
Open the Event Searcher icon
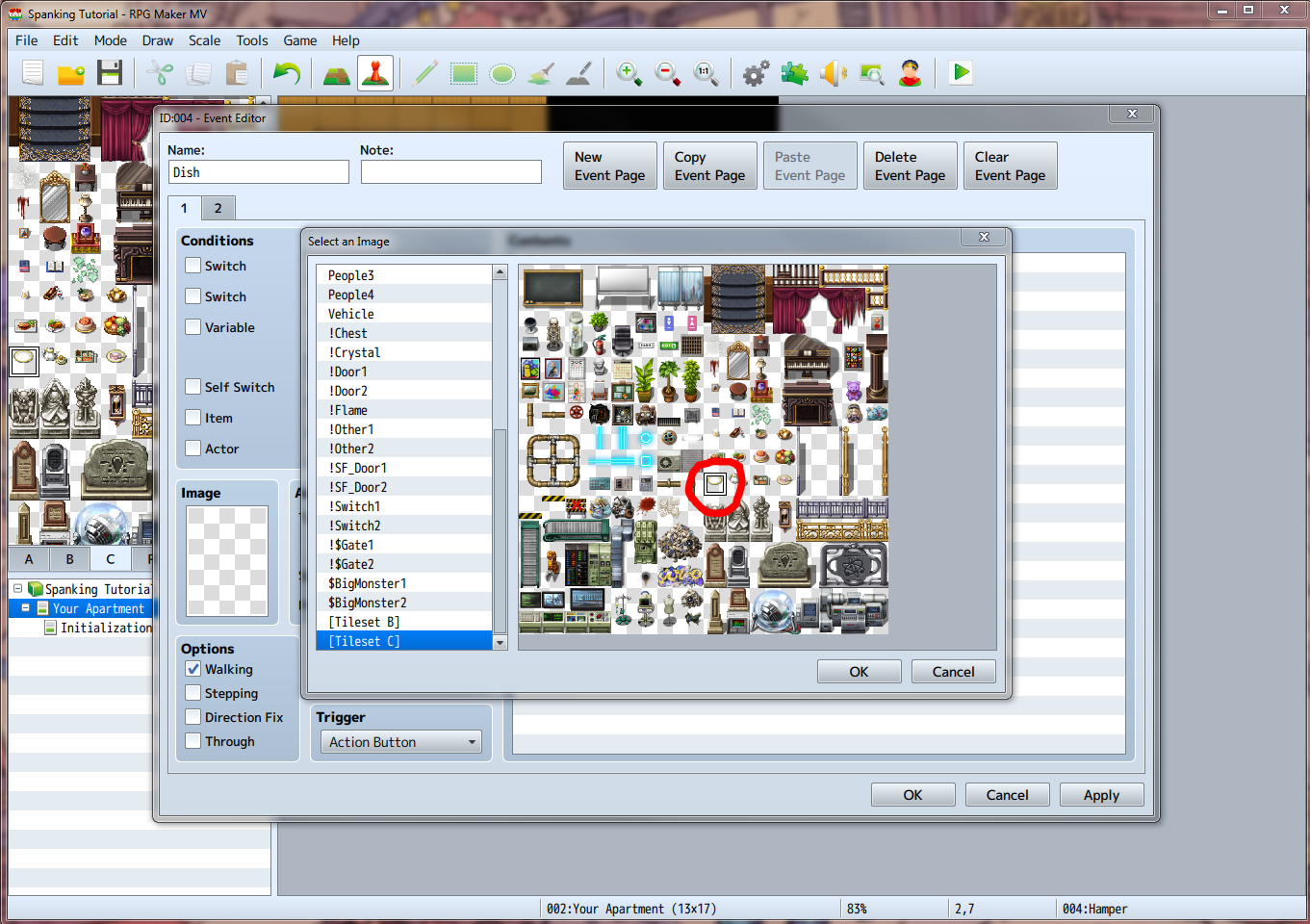872,73
